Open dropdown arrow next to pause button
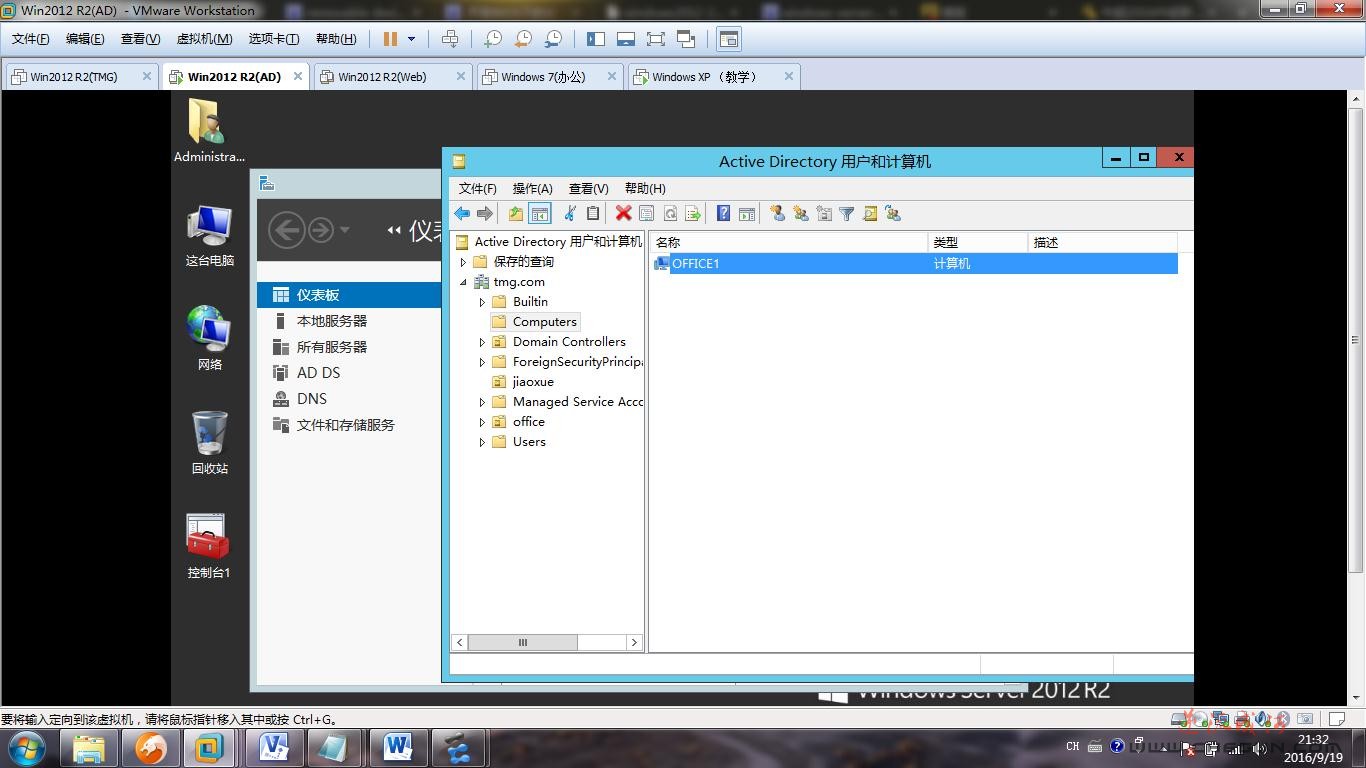This screenshot has width=1366, height=768. 411,39
